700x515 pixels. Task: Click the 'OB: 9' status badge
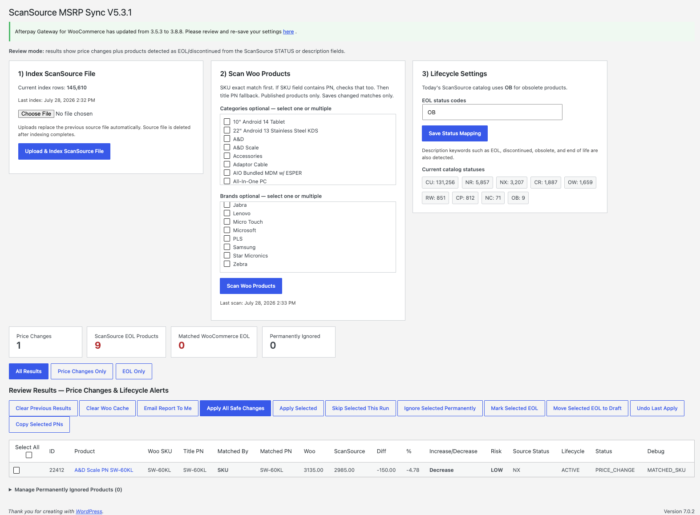coord(518,198)
